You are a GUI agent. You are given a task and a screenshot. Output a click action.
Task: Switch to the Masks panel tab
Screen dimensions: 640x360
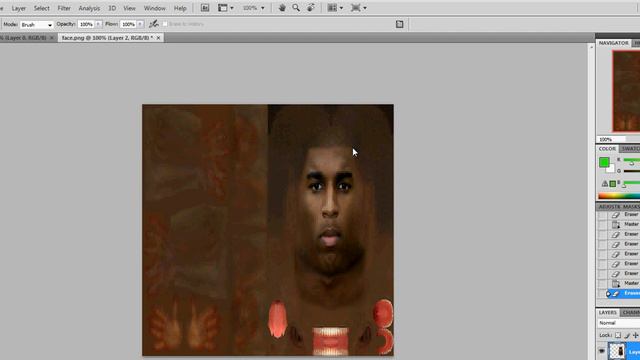[632, 207]
